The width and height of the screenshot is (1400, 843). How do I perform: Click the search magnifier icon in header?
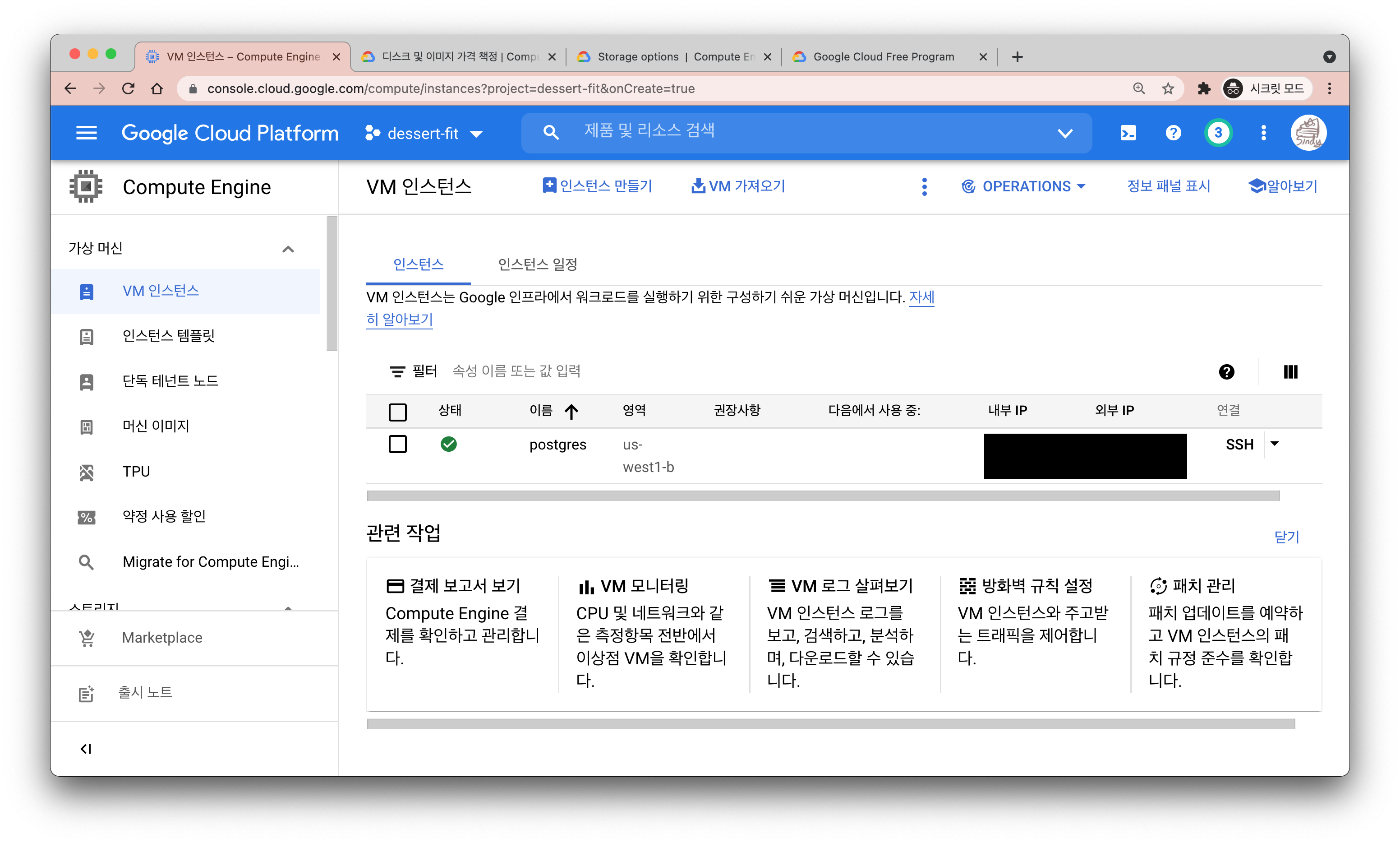550,132
